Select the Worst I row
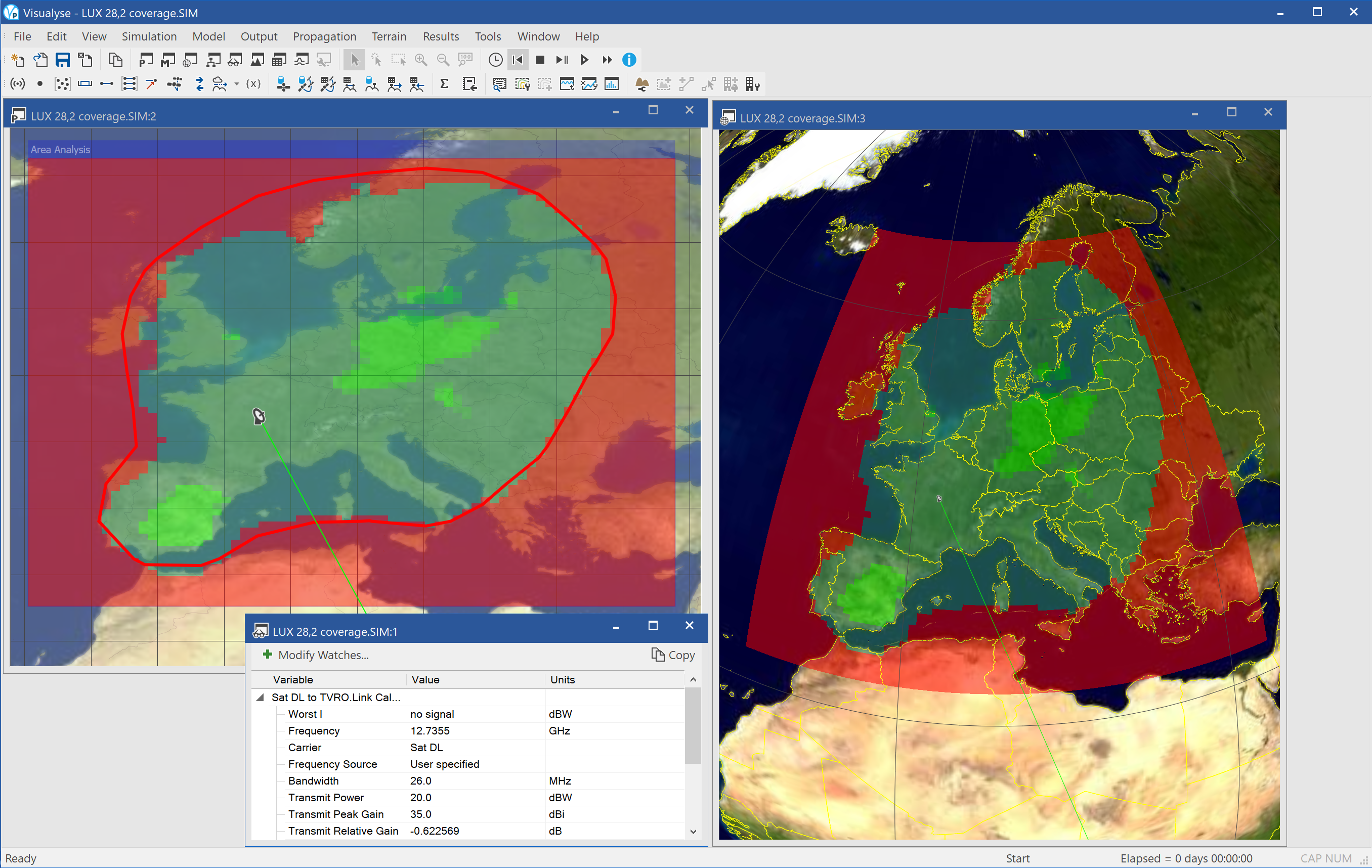 [468, 714]
